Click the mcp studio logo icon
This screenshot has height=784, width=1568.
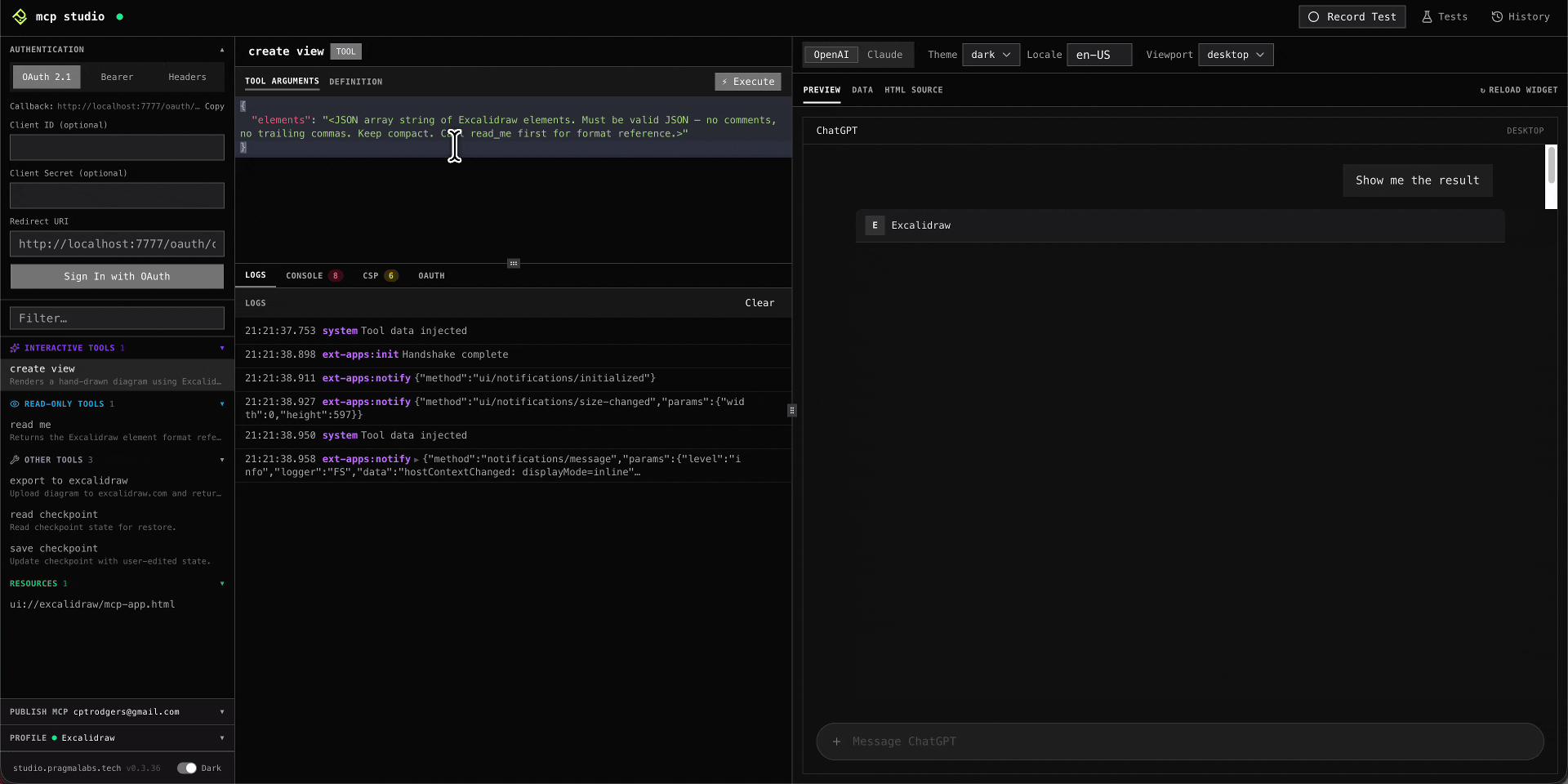point(20,16)
